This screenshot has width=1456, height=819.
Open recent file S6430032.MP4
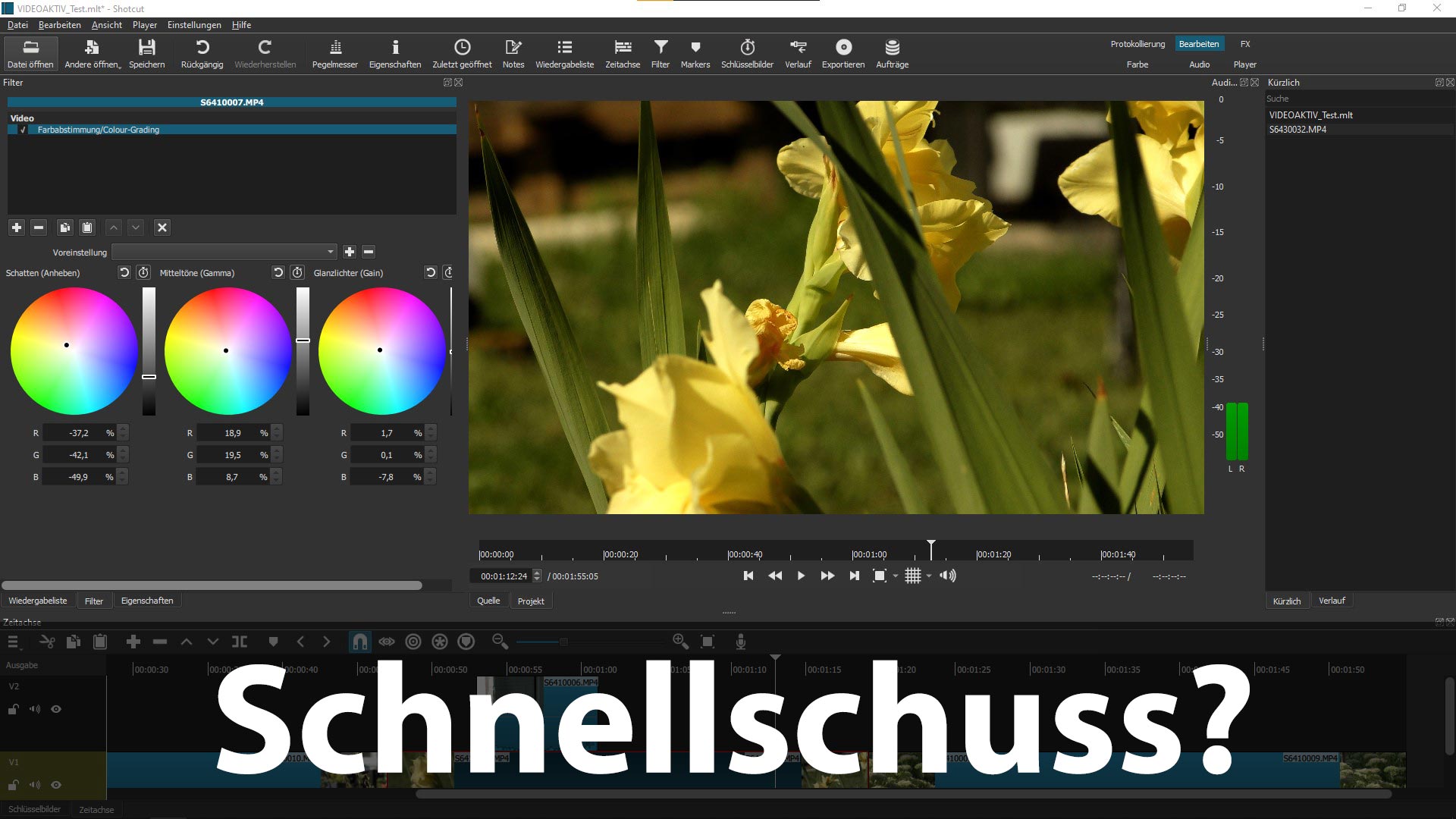pyautogui.click(x=1298, y=130)
